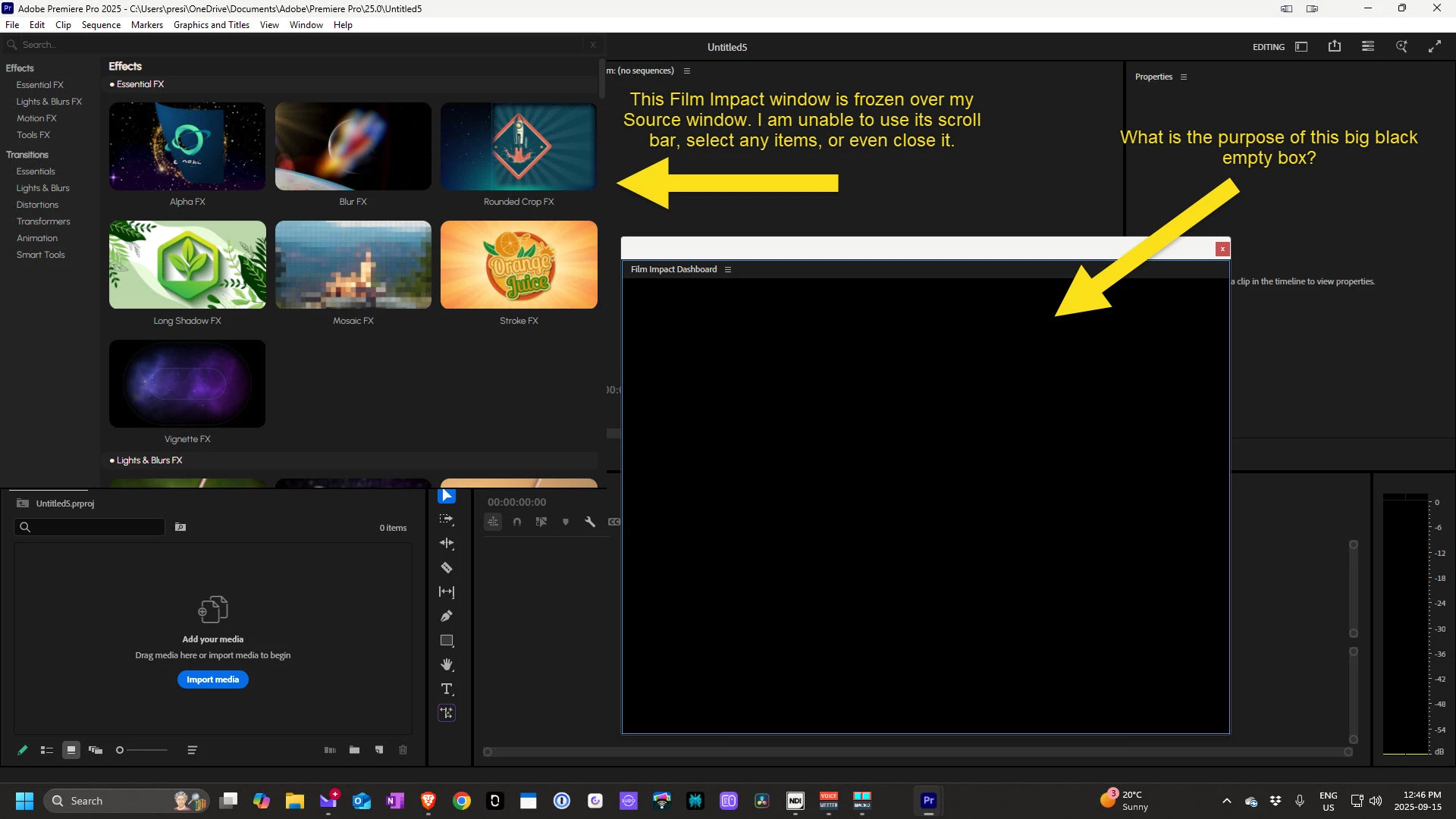The image size is (1456, 819).
Task: Select the Hand tool
Action: coord(447,665)
